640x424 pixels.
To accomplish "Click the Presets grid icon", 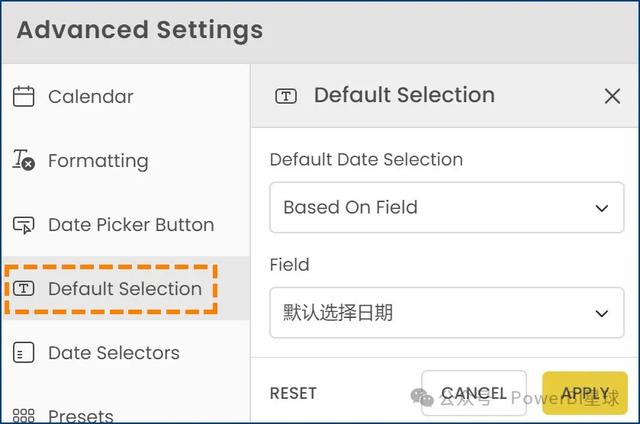I will 23,415.
